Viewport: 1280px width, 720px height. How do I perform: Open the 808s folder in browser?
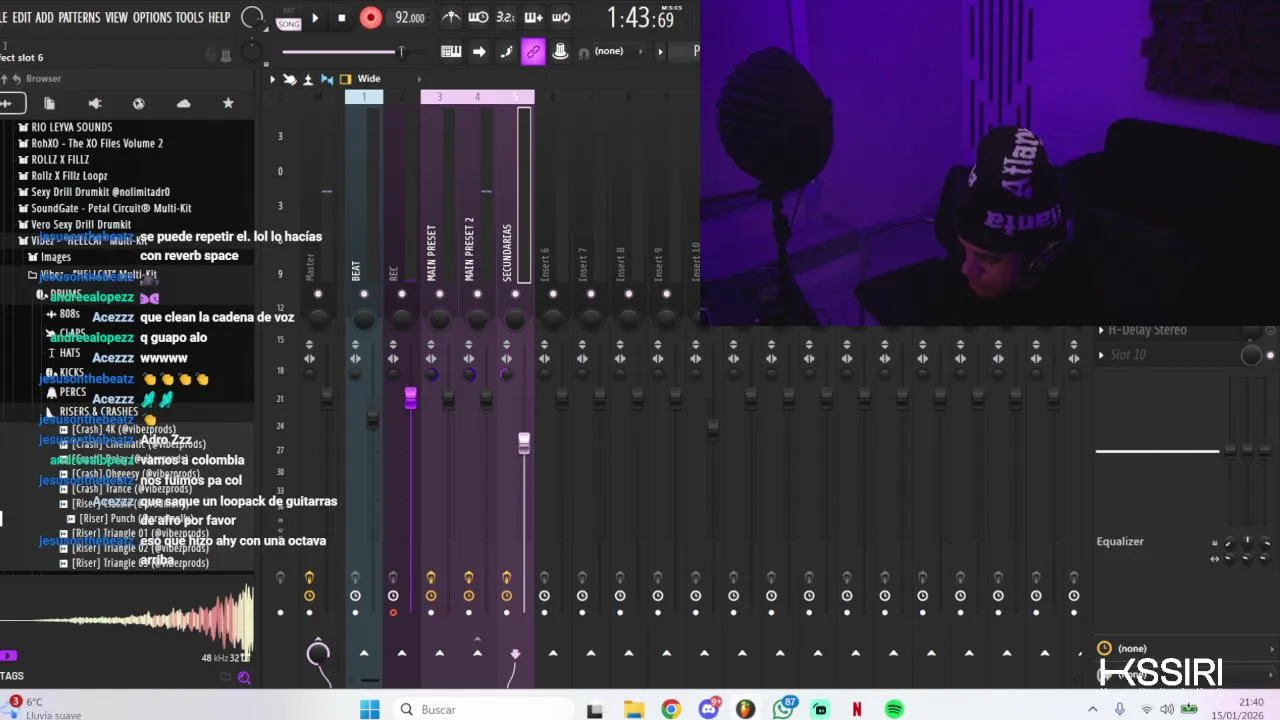pos(63,314)
